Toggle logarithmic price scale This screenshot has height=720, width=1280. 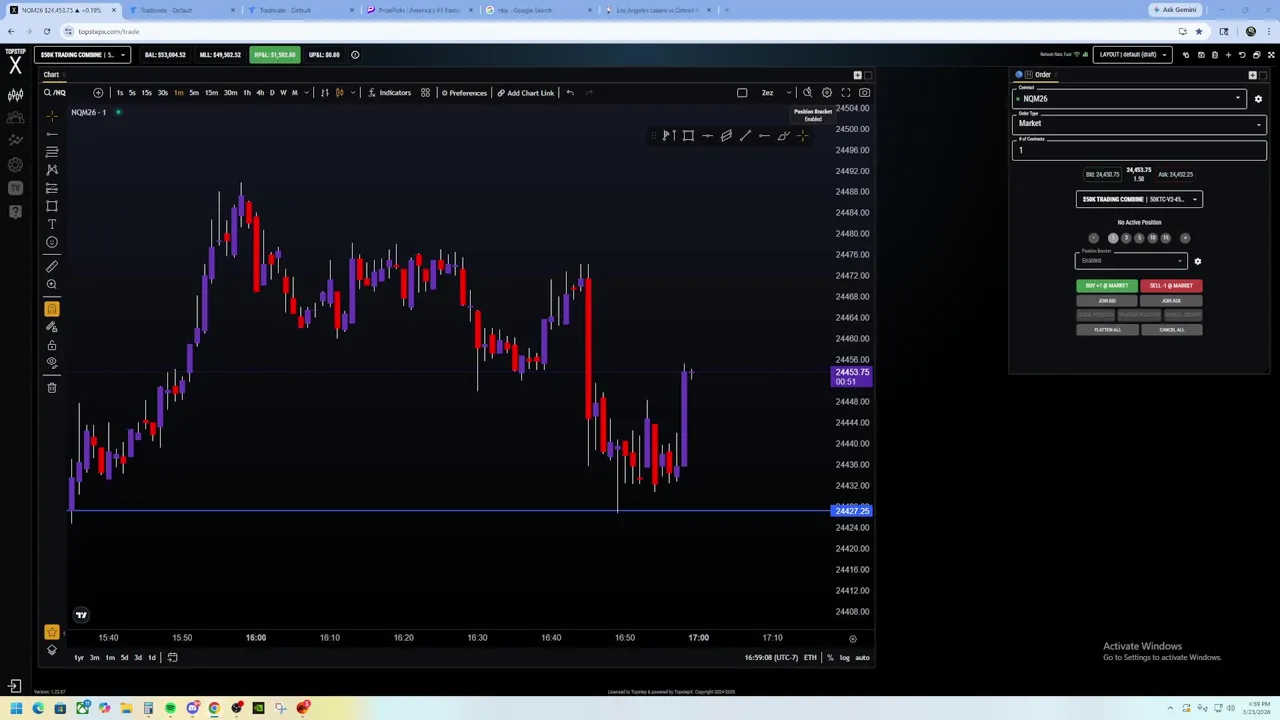tap(845, 657)
